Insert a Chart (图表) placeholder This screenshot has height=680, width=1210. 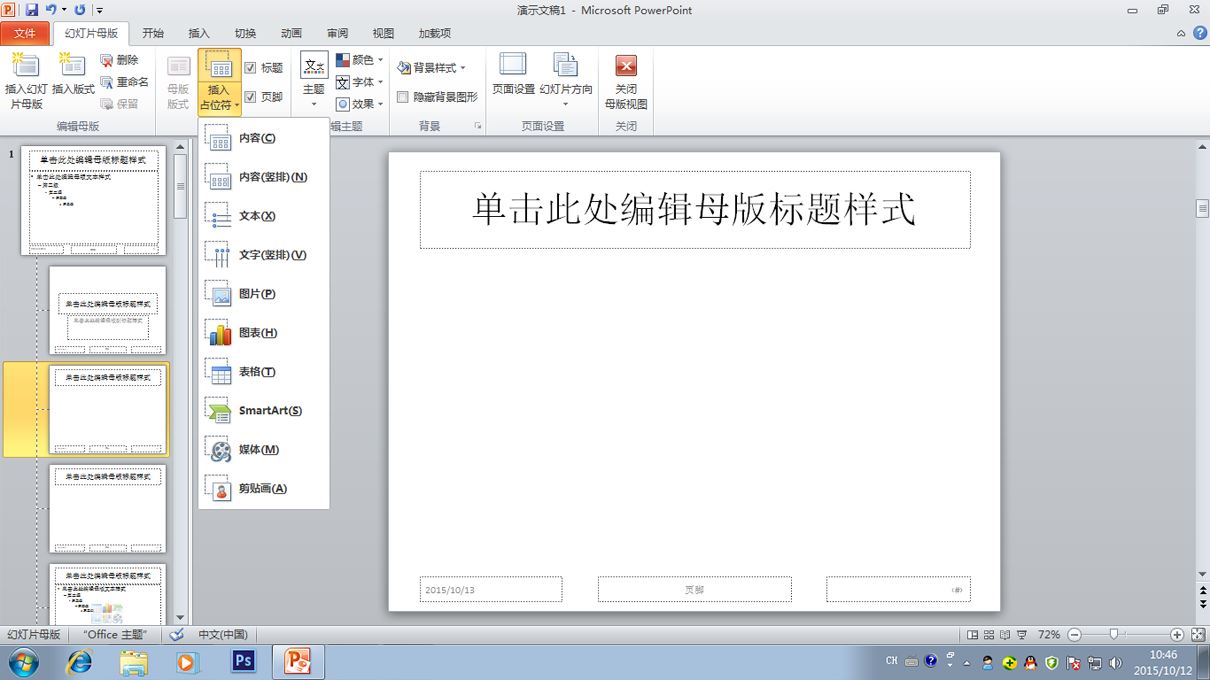(x=264, y=333)
